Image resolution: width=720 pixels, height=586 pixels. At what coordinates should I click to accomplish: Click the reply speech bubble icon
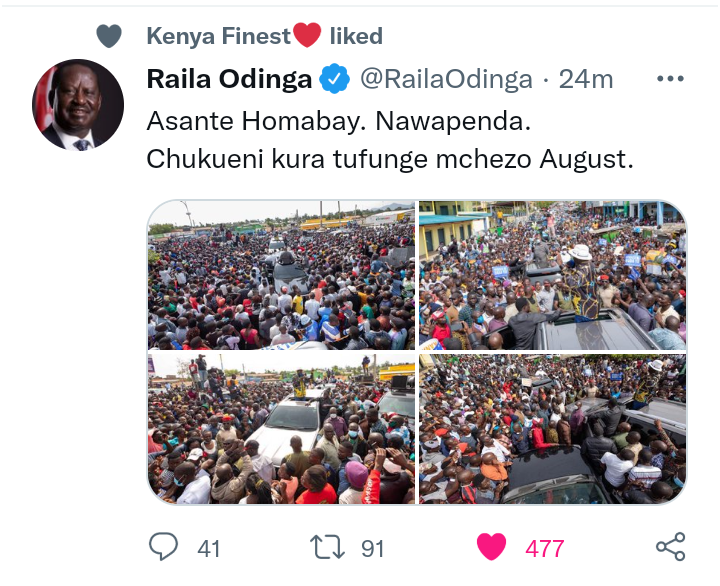pos(163,546)
